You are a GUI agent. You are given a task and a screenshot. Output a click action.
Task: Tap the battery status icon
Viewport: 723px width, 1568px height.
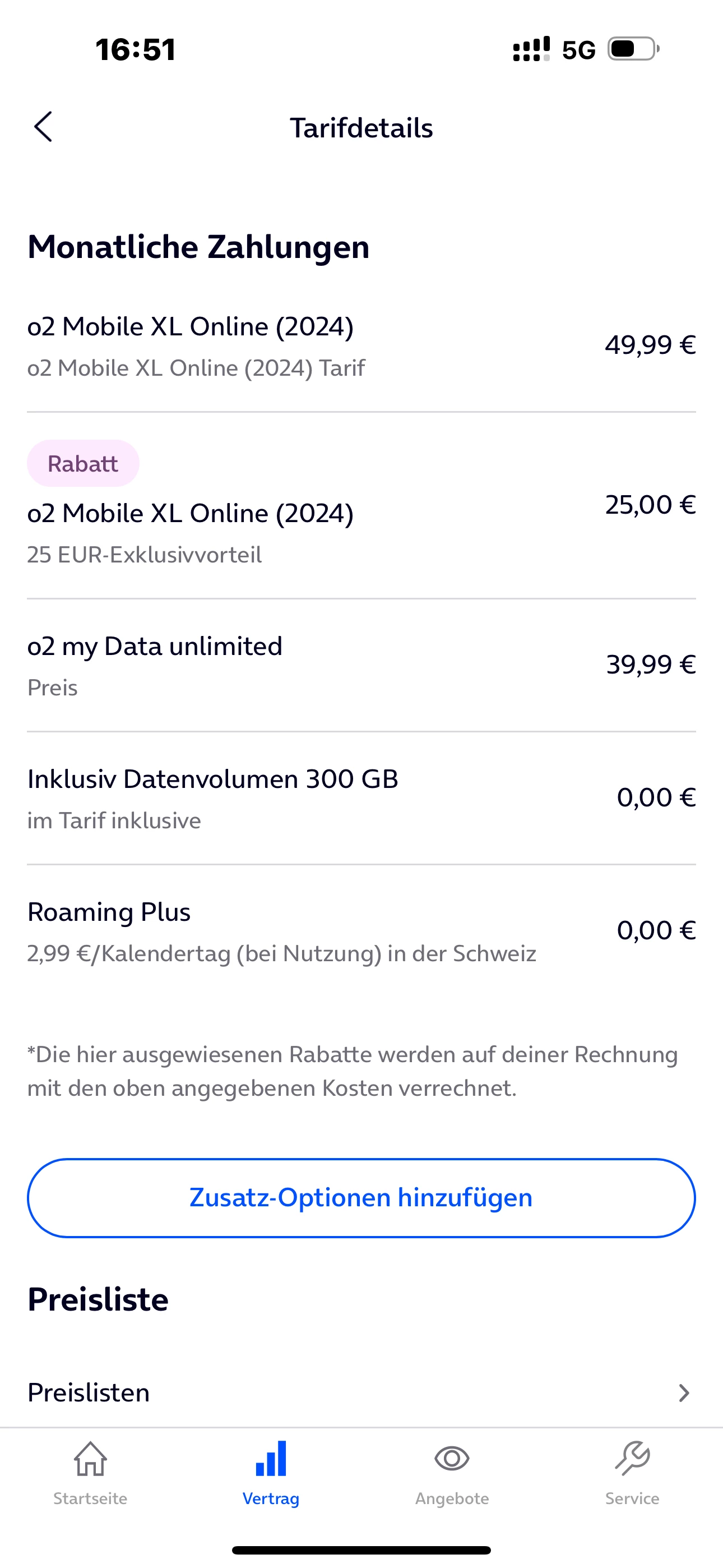click(x=633, y=49)
